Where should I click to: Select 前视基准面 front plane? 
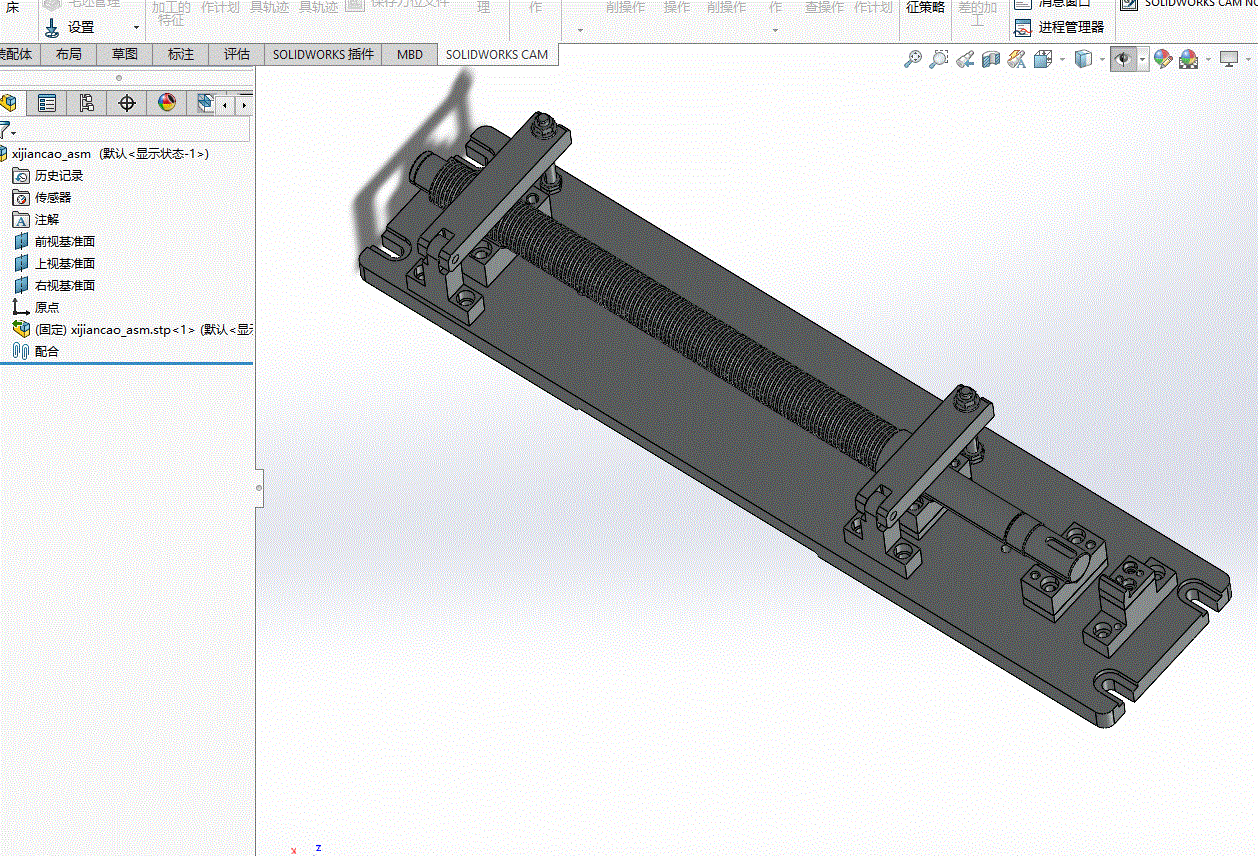click(53, 242)
